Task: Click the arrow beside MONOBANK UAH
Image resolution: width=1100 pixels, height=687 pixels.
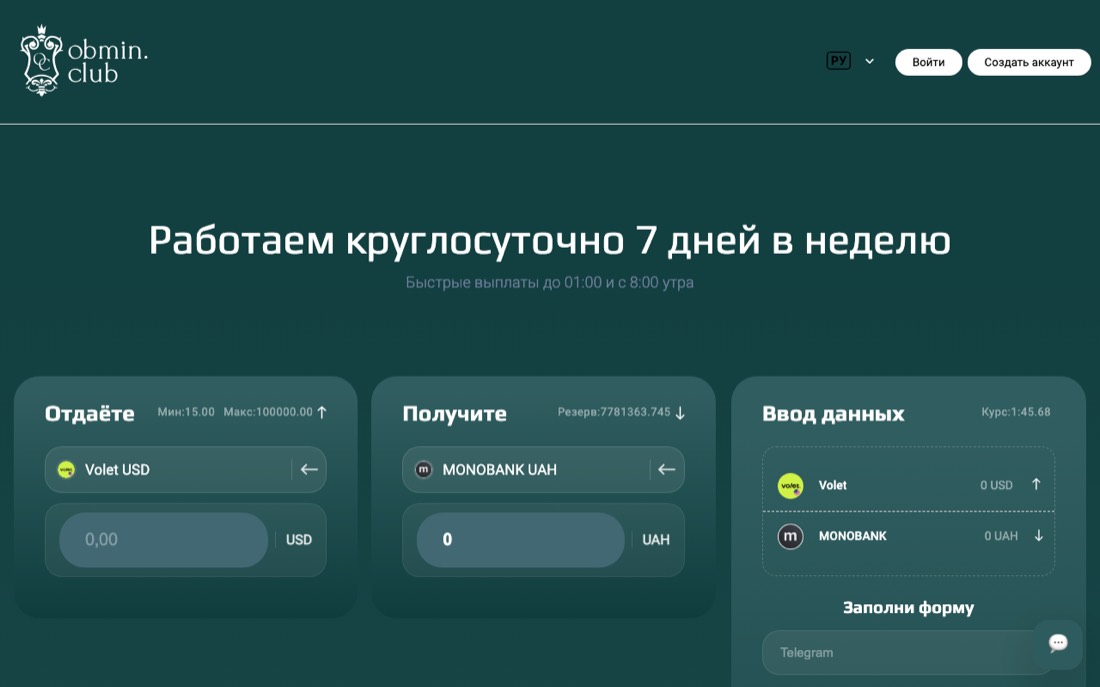Action: coord(666,469)
